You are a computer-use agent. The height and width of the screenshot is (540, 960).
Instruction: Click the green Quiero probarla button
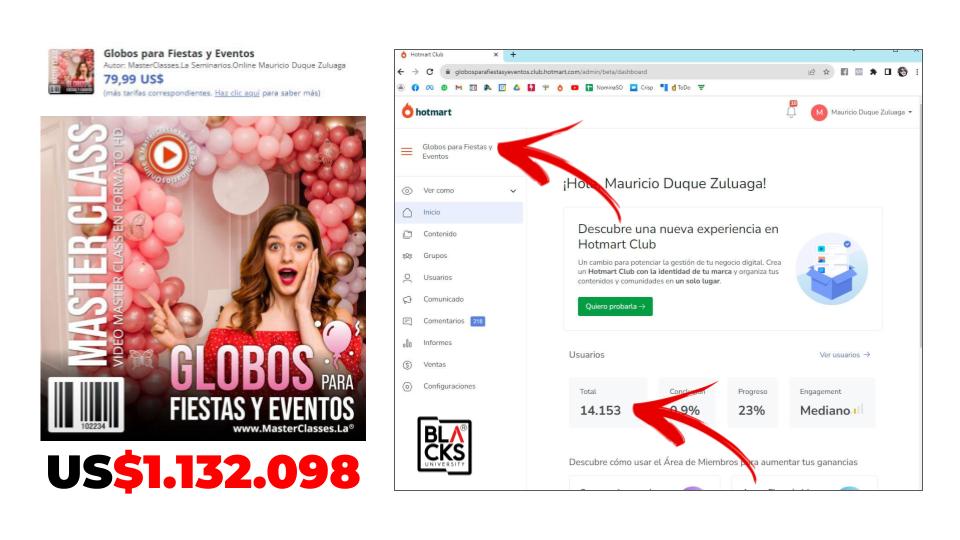615,306
